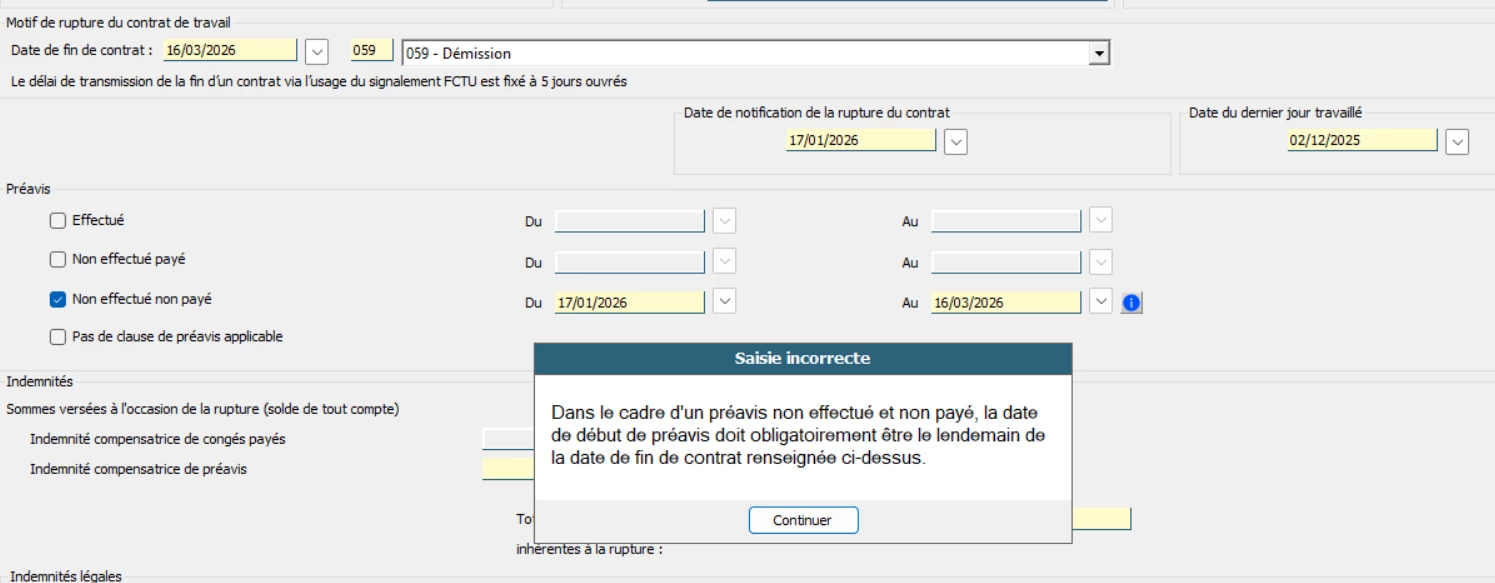Click the Effectué Du date dropdown arrow

pos(725,221)
